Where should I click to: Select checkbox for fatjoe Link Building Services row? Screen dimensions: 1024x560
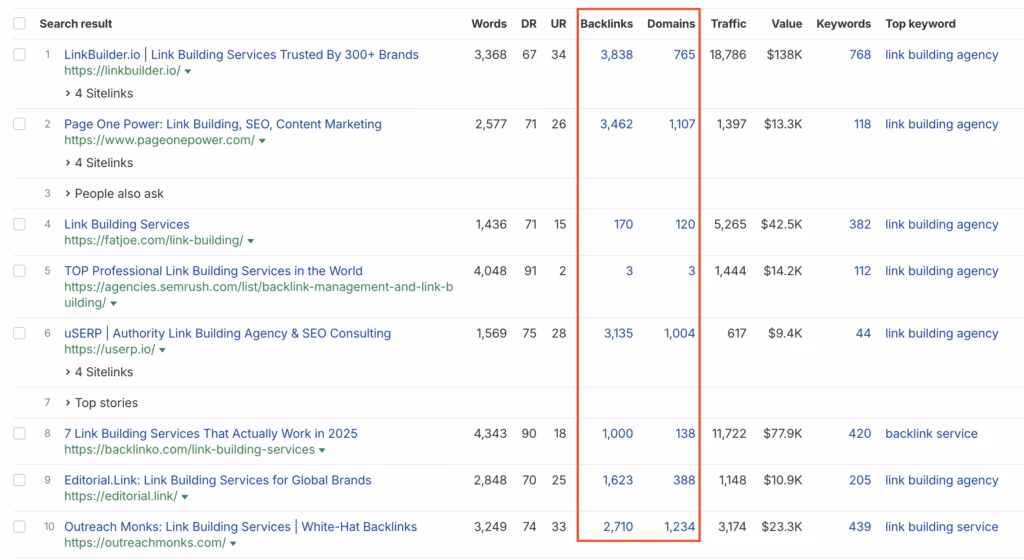click(20, 225)
